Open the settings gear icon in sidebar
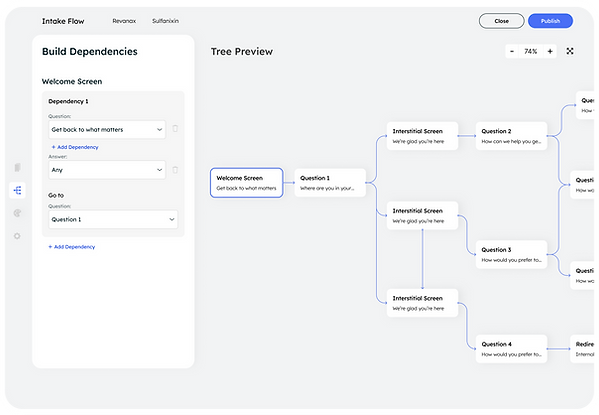The height and width of the screenshot is (415, 599). coord(17,236)
